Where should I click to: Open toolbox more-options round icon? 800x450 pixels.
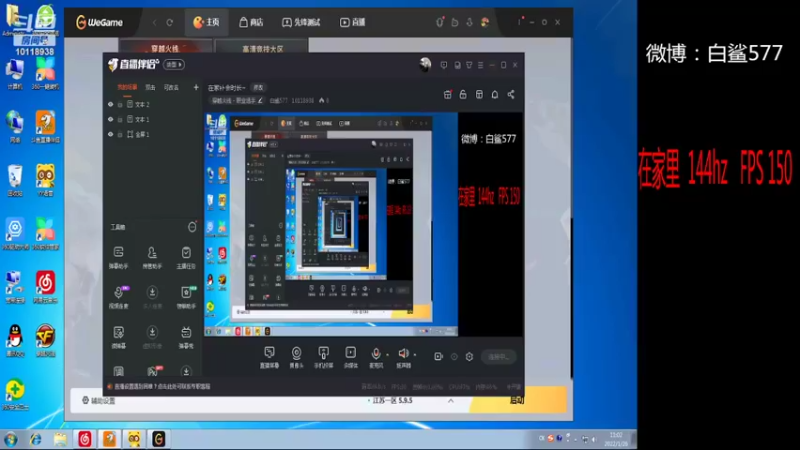(x=192, y=227)
